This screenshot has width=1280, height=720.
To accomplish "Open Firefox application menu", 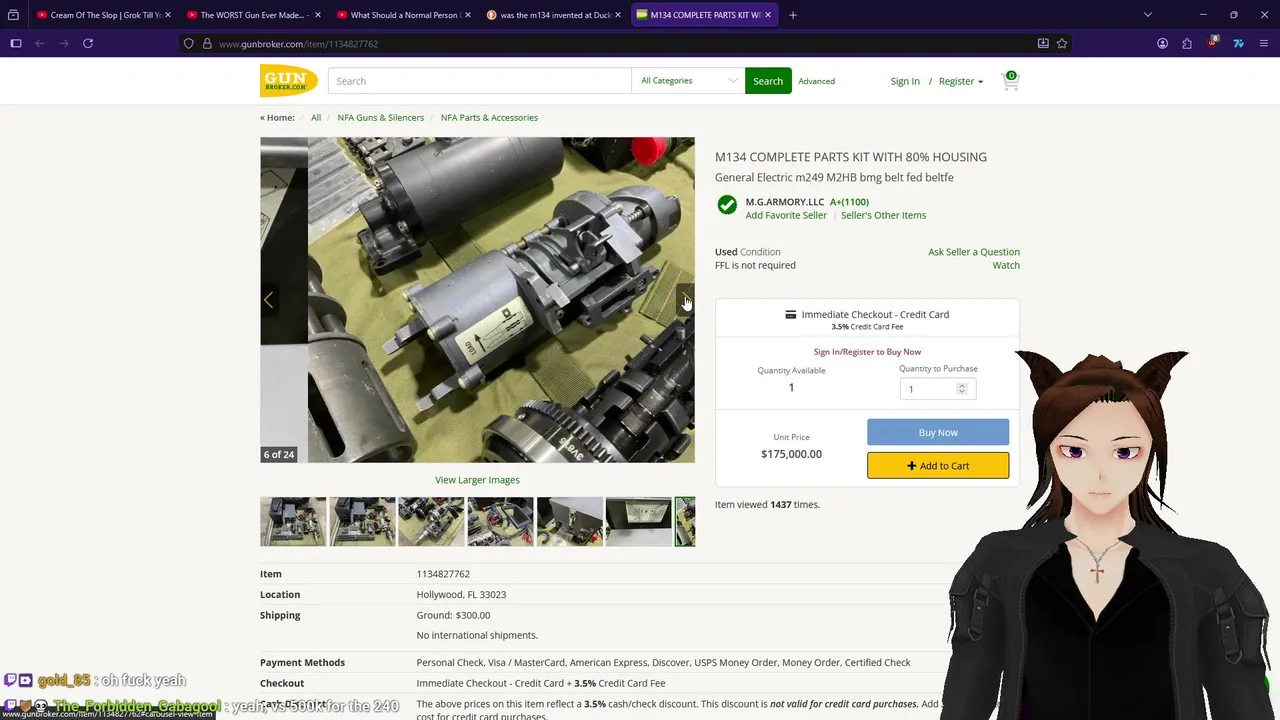I will (x=1264, y=43).
